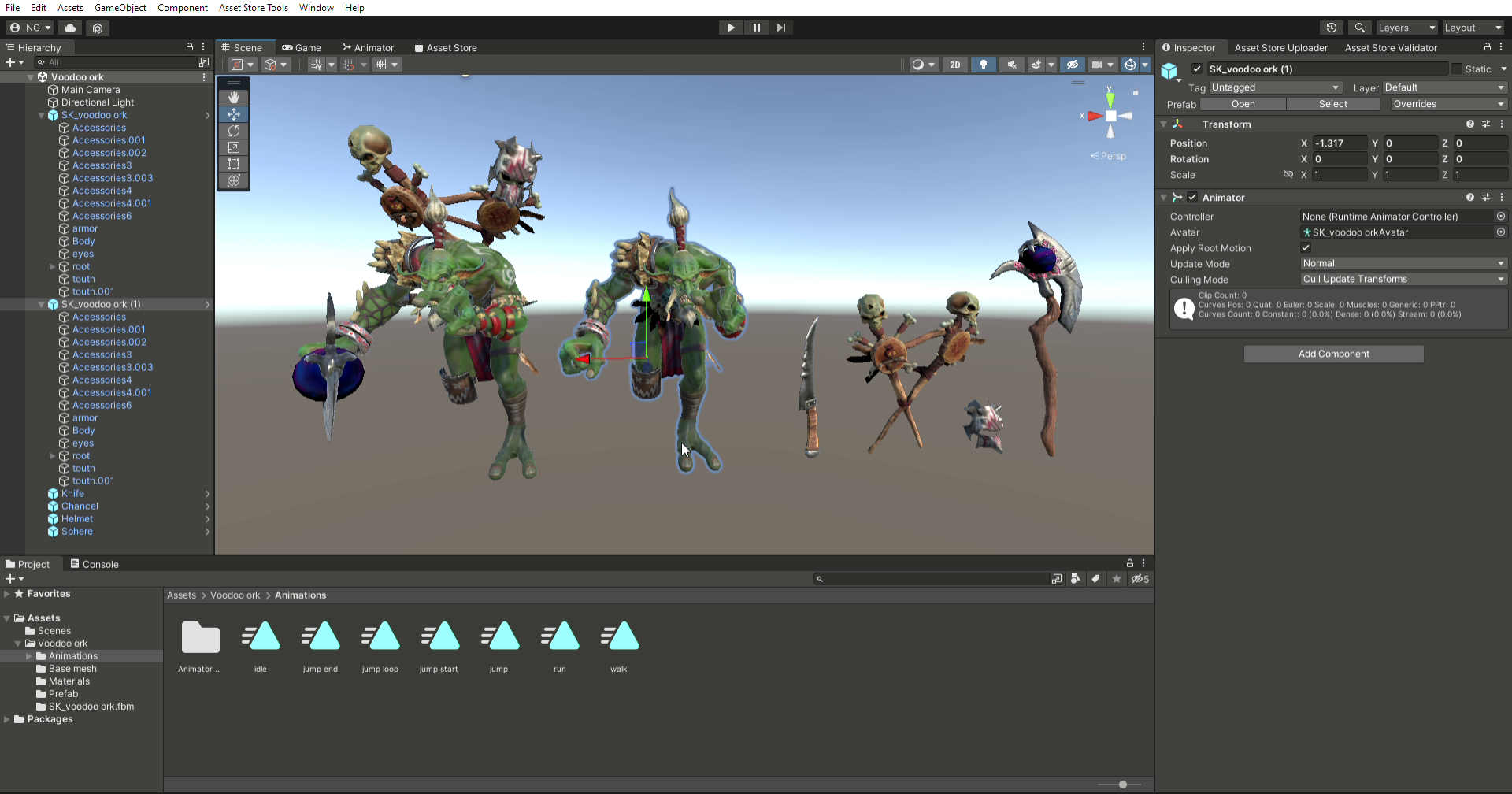Toggle grid snapping icon
This screenshot has height=794, width=1512.
[317, 65]
